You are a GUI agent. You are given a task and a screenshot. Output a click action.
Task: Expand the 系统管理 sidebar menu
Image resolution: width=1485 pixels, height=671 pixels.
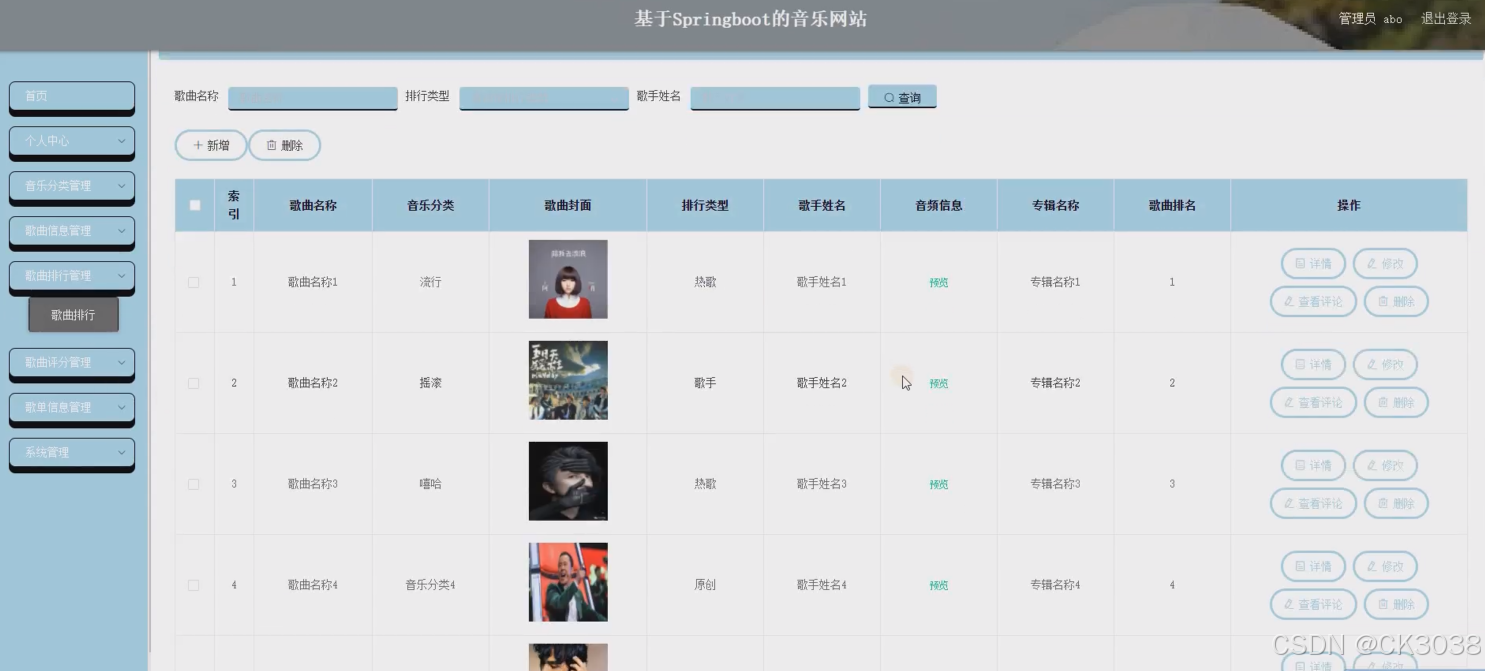click(72, 453)
